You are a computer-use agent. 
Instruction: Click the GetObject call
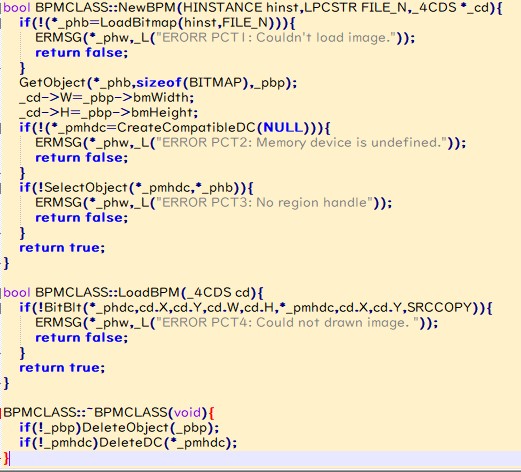[x=53, y=82]
